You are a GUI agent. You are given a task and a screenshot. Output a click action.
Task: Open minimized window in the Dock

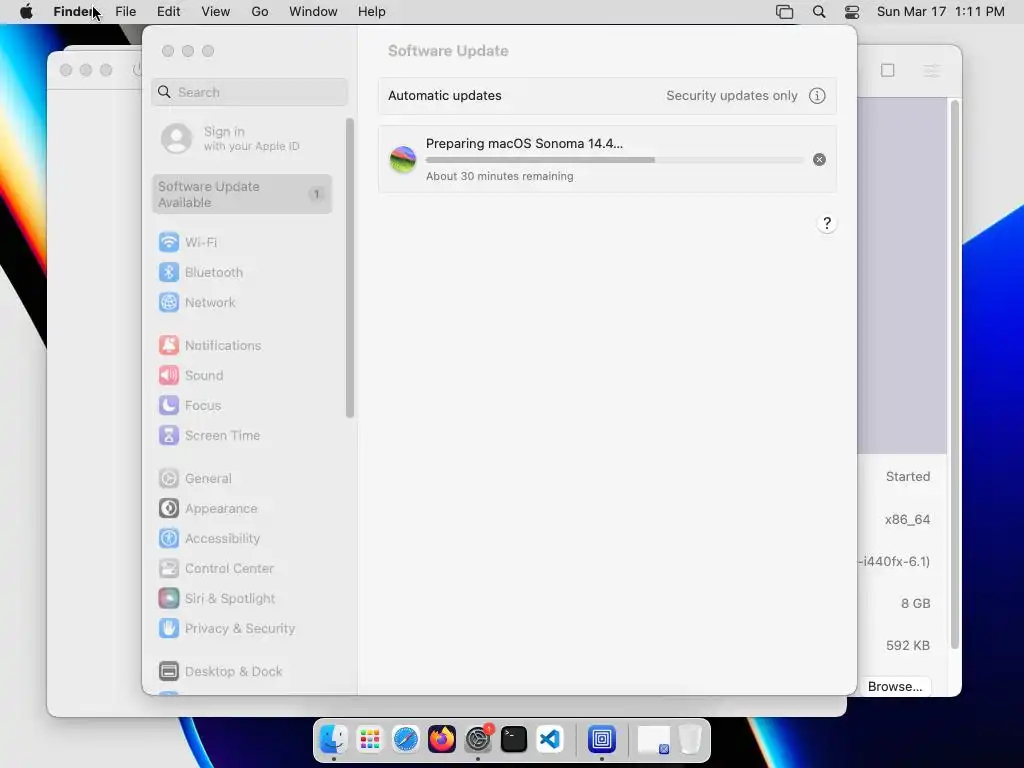point(654,739)
